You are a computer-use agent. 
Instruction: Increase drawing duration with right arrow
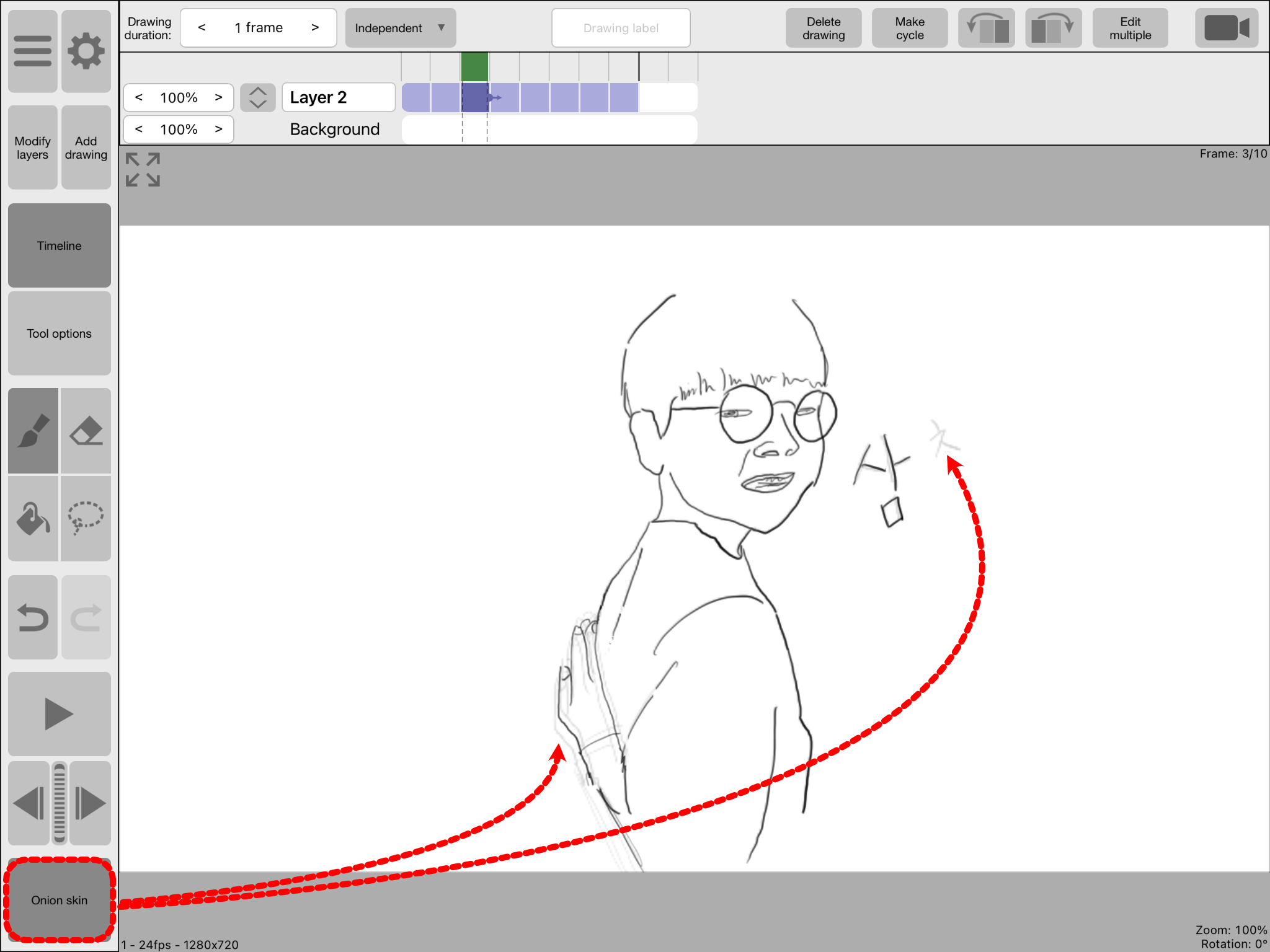[x=315, y=28]
